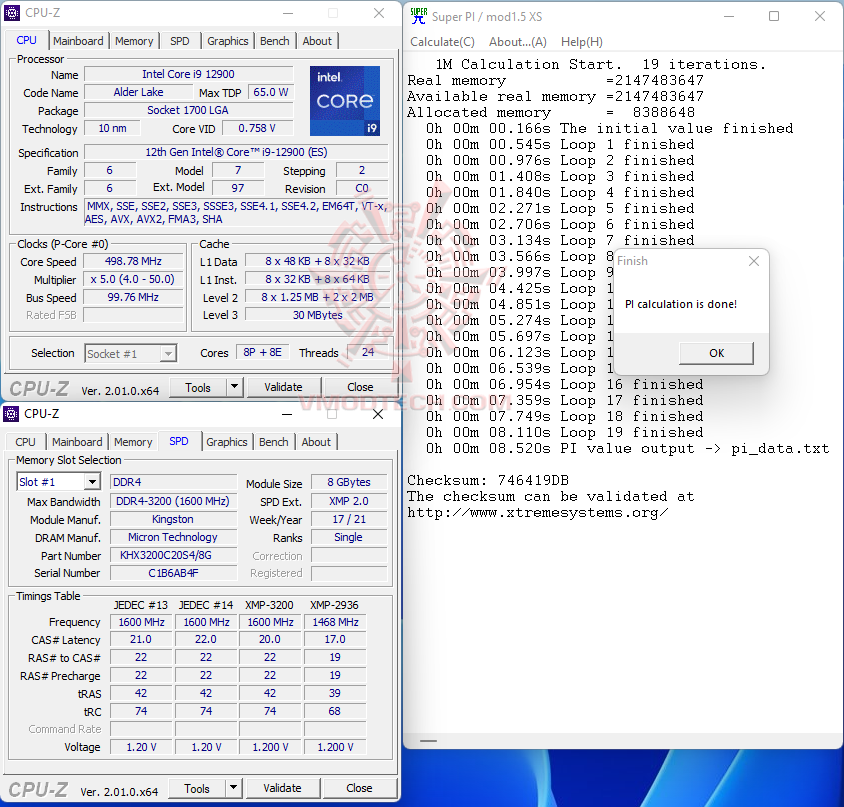This screenshot has width=844, height=807.
Task: Minimize the bottom CPU-Z window
Action: 287,414
